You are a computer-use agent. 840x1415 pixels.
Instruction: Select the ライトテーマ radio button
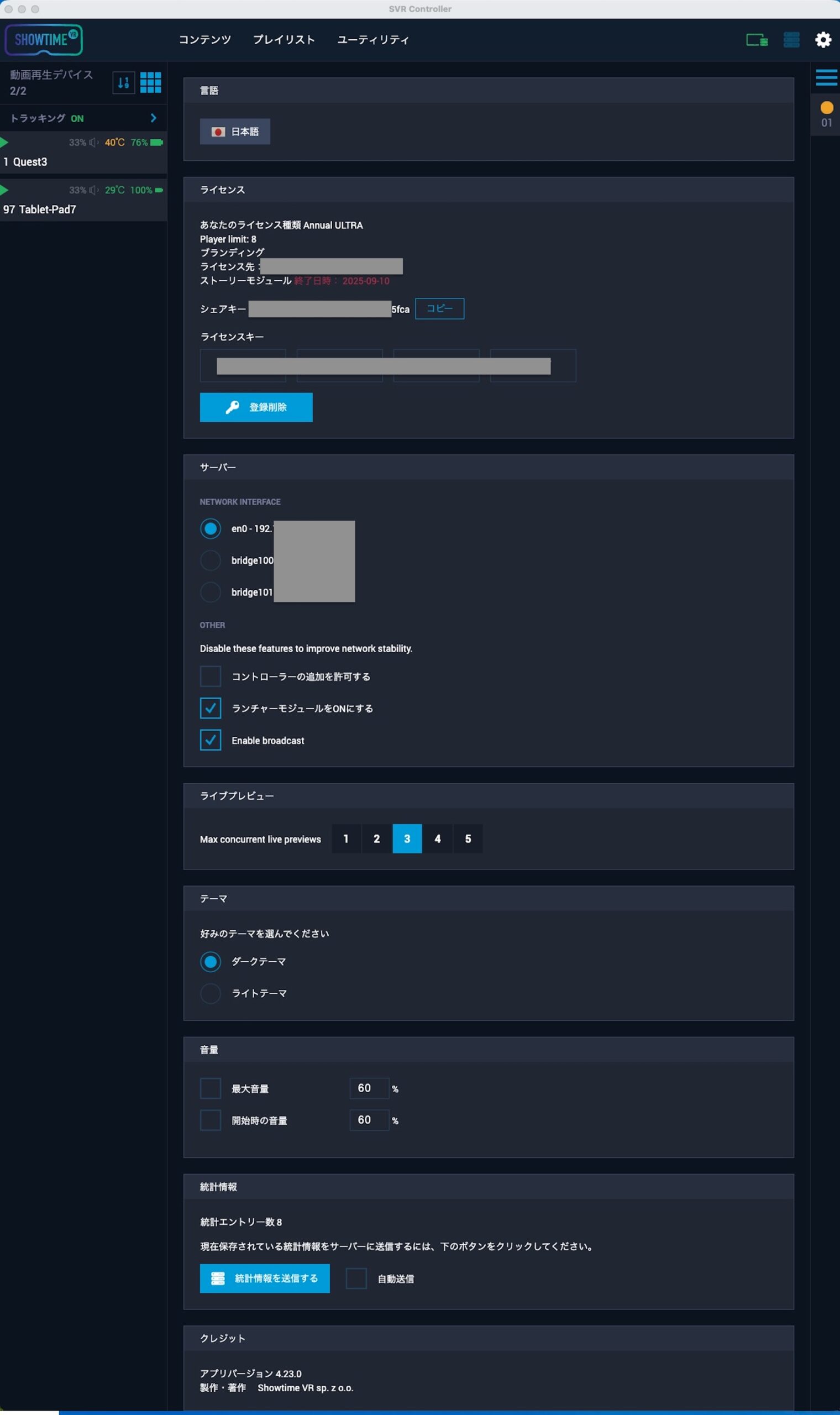click(211, 993)
